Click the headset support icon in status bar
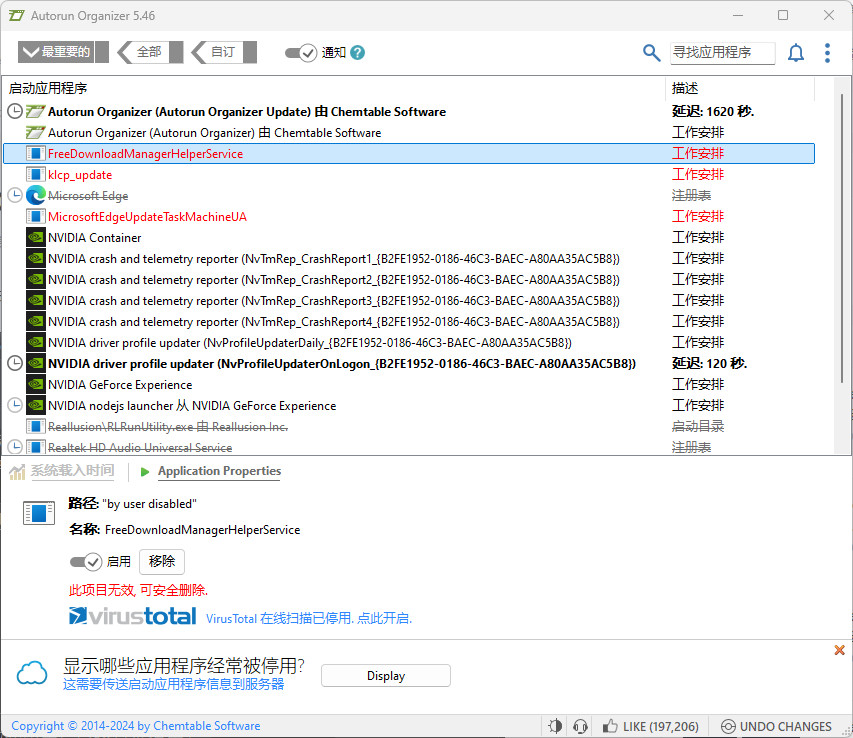Screen dimensions: 853x738 tap(580, 726)
